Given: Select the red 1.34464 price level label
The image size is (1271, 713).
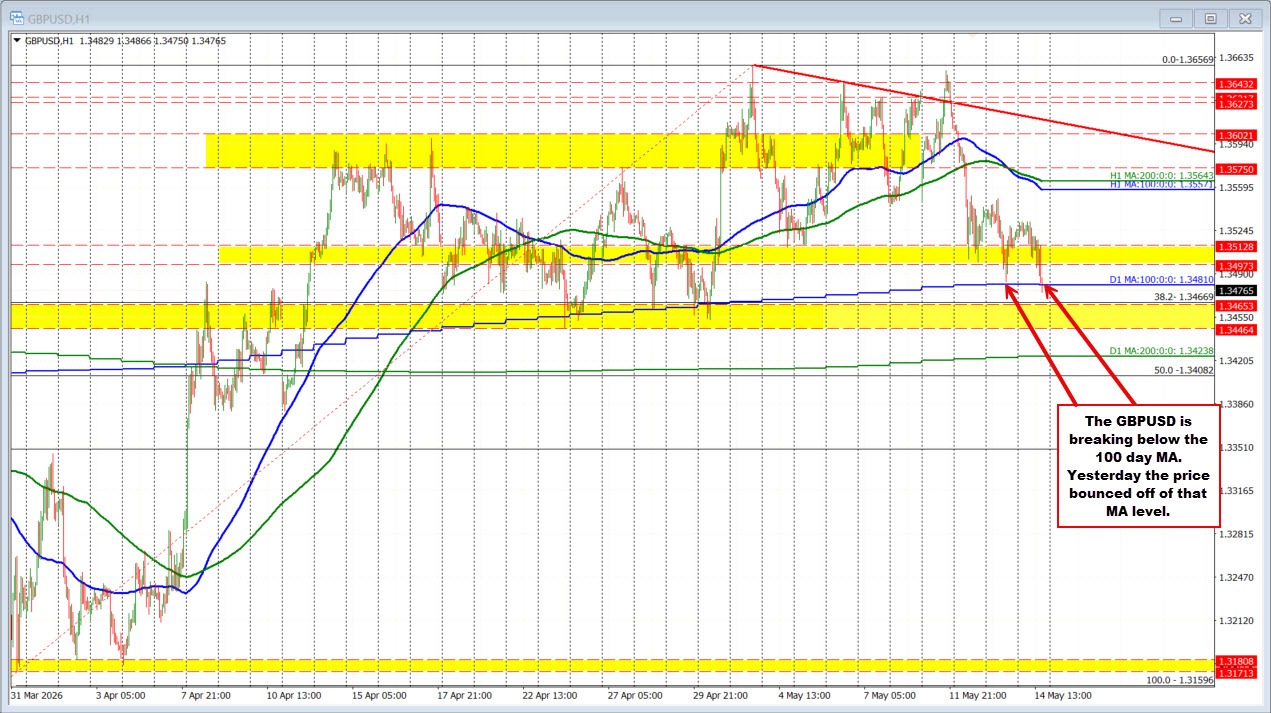Looking at the screenshot, I should pyautogui.click(x=1235, y=328).
